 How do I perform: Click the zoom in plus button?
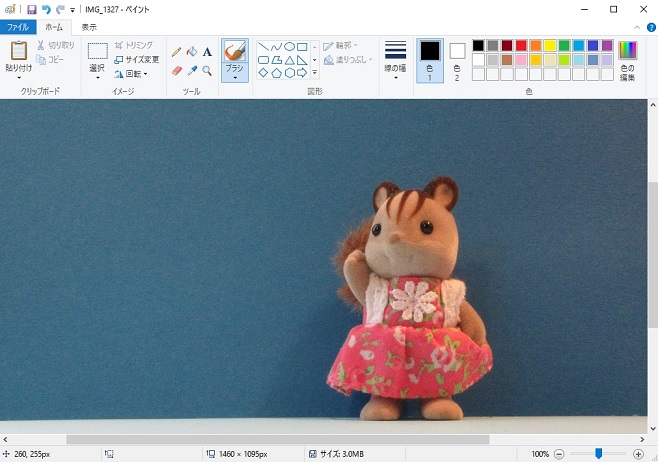click(x=638, y=454)
